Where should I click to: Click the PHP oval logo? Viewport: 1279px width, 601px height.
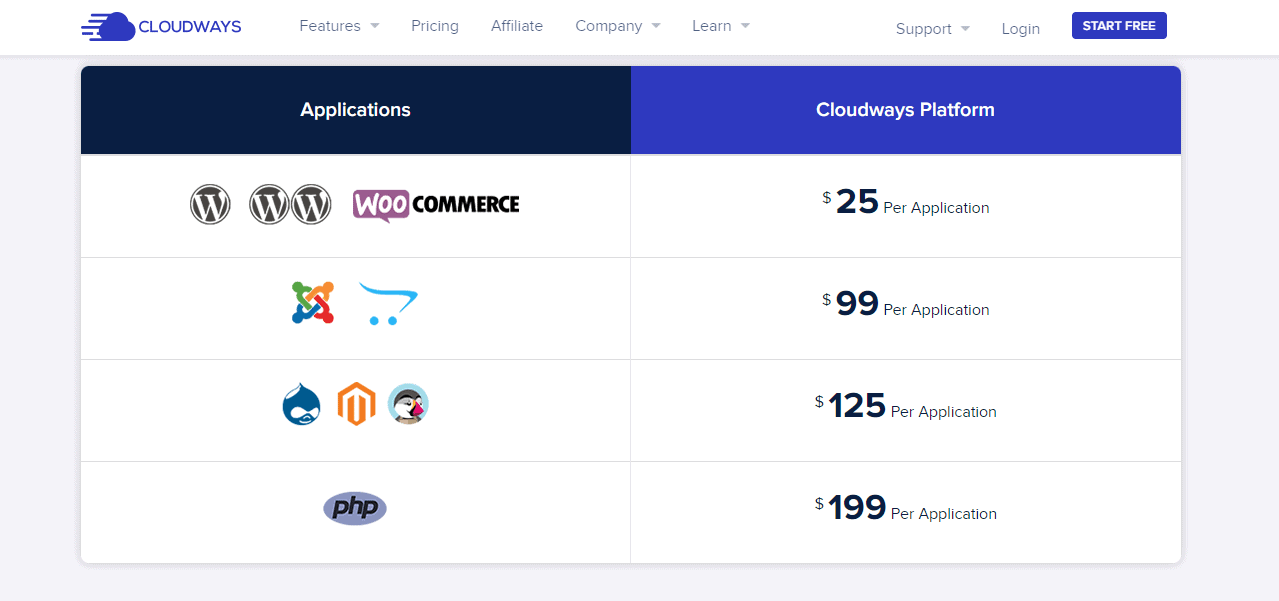pyautogui.click(x=355, y=508)
